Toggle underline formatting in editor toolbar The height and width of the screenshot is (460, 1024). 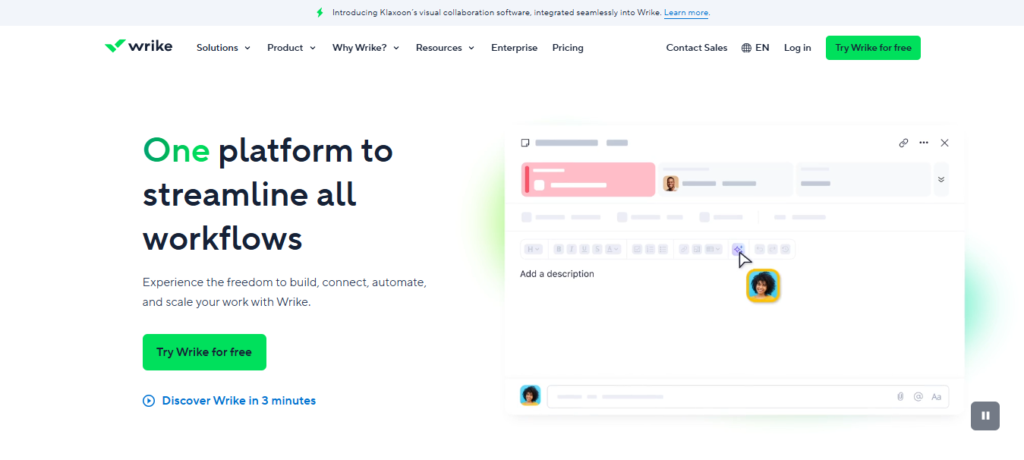coord(584,249)
